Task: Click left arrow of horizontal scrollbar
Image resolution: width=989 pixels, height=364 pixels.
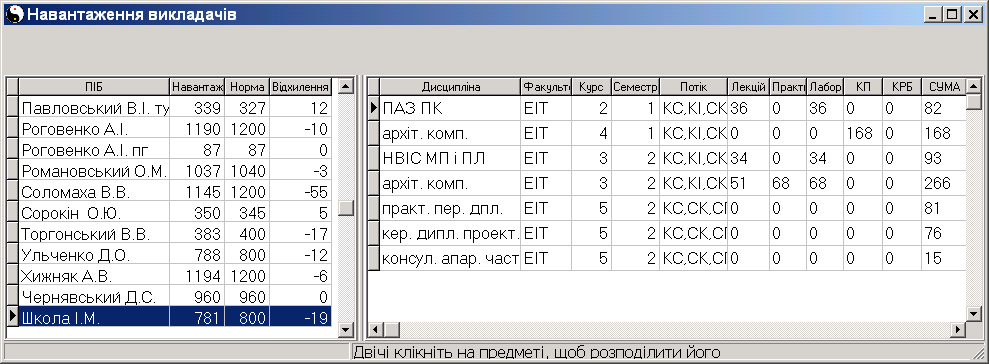Action: click(375, 329)
